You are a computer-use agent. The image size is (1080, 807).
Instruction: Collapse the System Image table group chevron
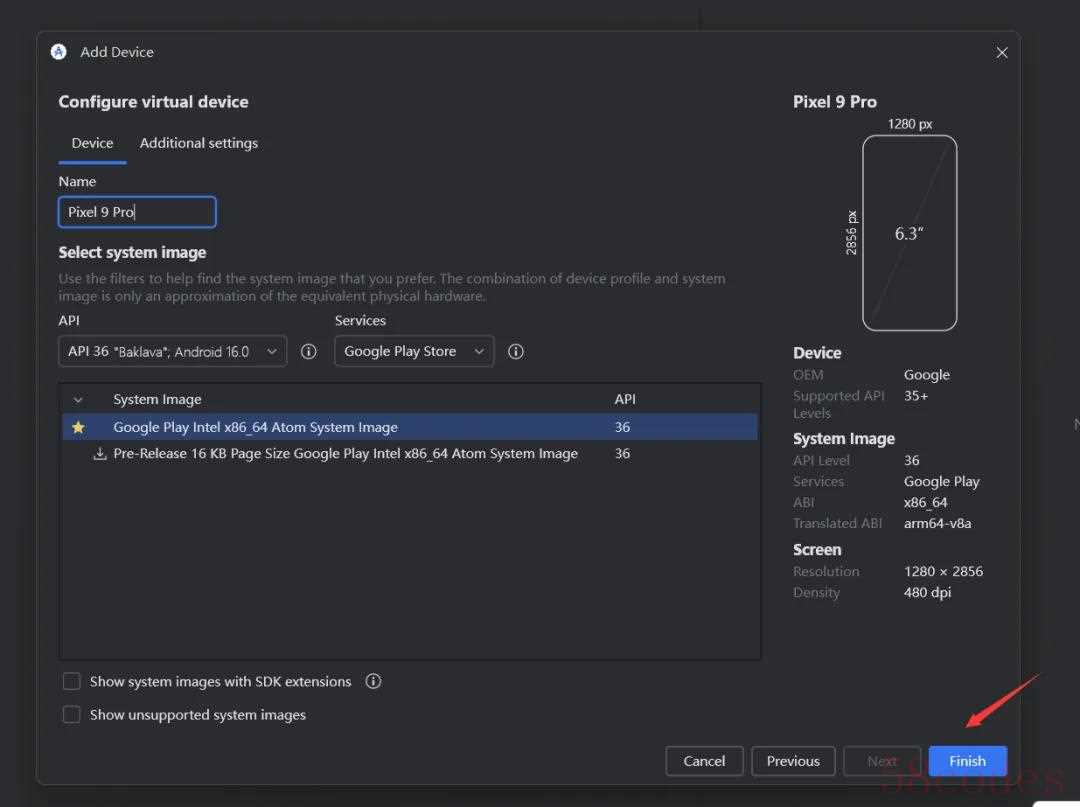tap(79, 399)
